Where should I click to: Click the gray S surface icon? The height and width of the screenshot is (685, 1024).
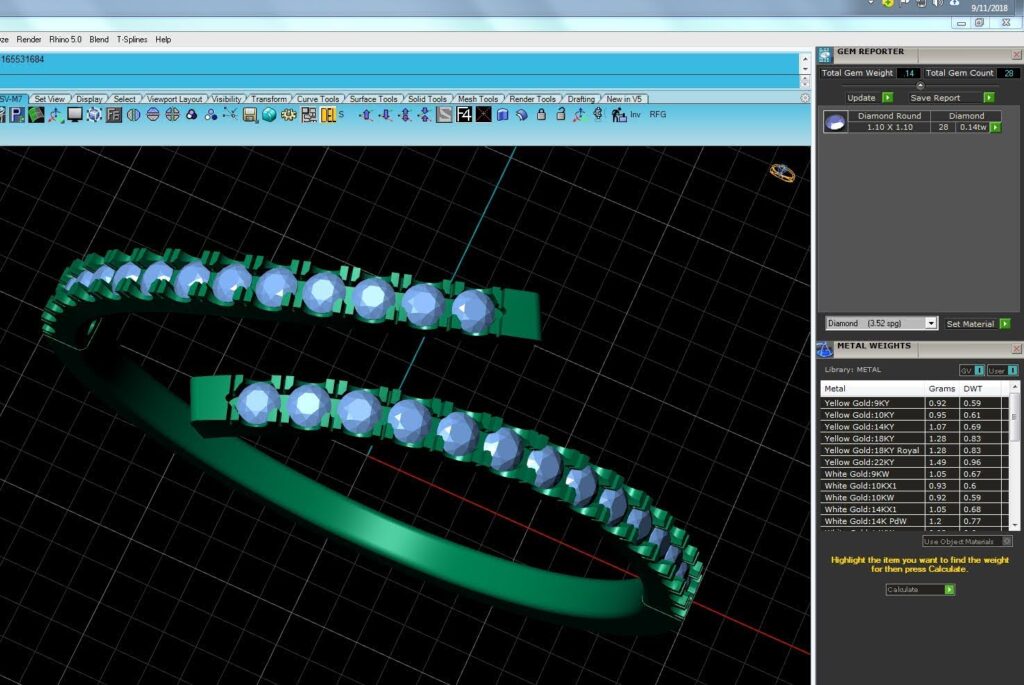[444, 115]
